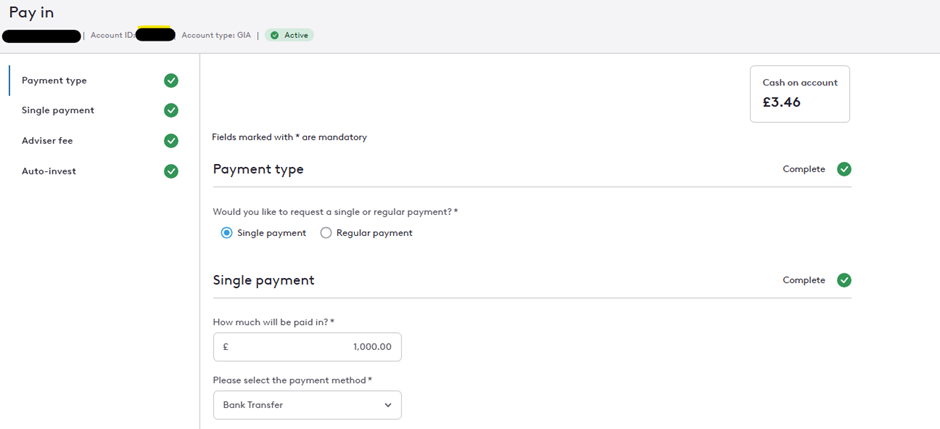940x429 pixels.
Task: Click green check icon beside Adviser fee
Action: point(171,141)
